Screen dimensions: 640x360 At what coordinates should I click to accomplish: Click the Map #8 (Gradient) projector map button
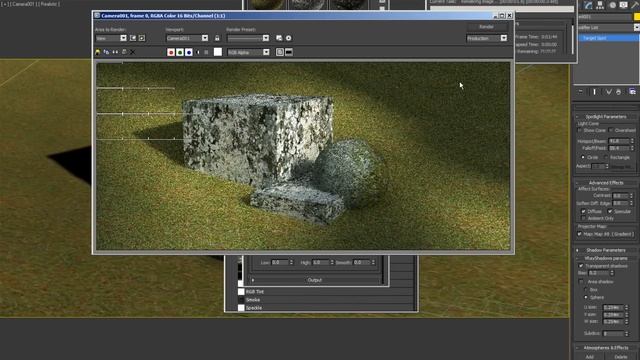[609, 234]
